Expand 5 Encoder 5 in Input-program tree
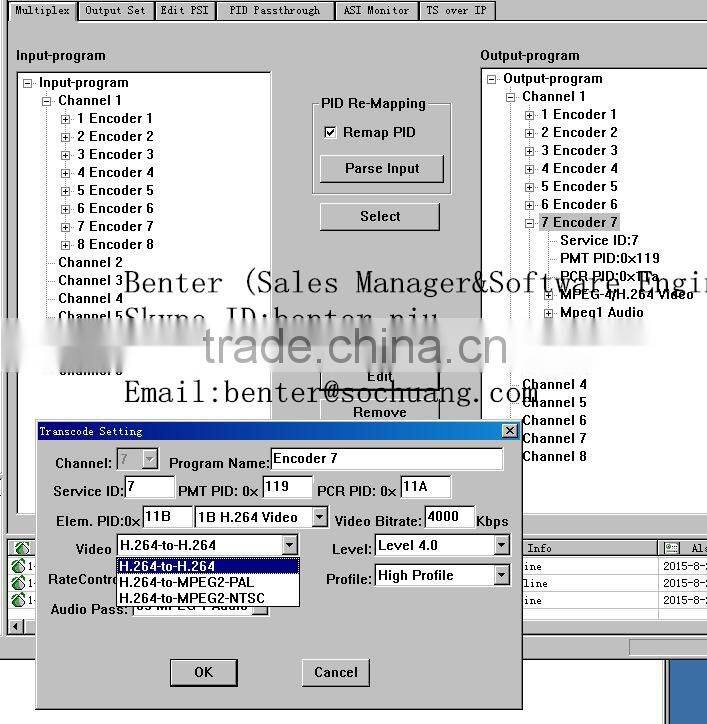Viewport: 707px width, 724px height. (x=66, y=191)
